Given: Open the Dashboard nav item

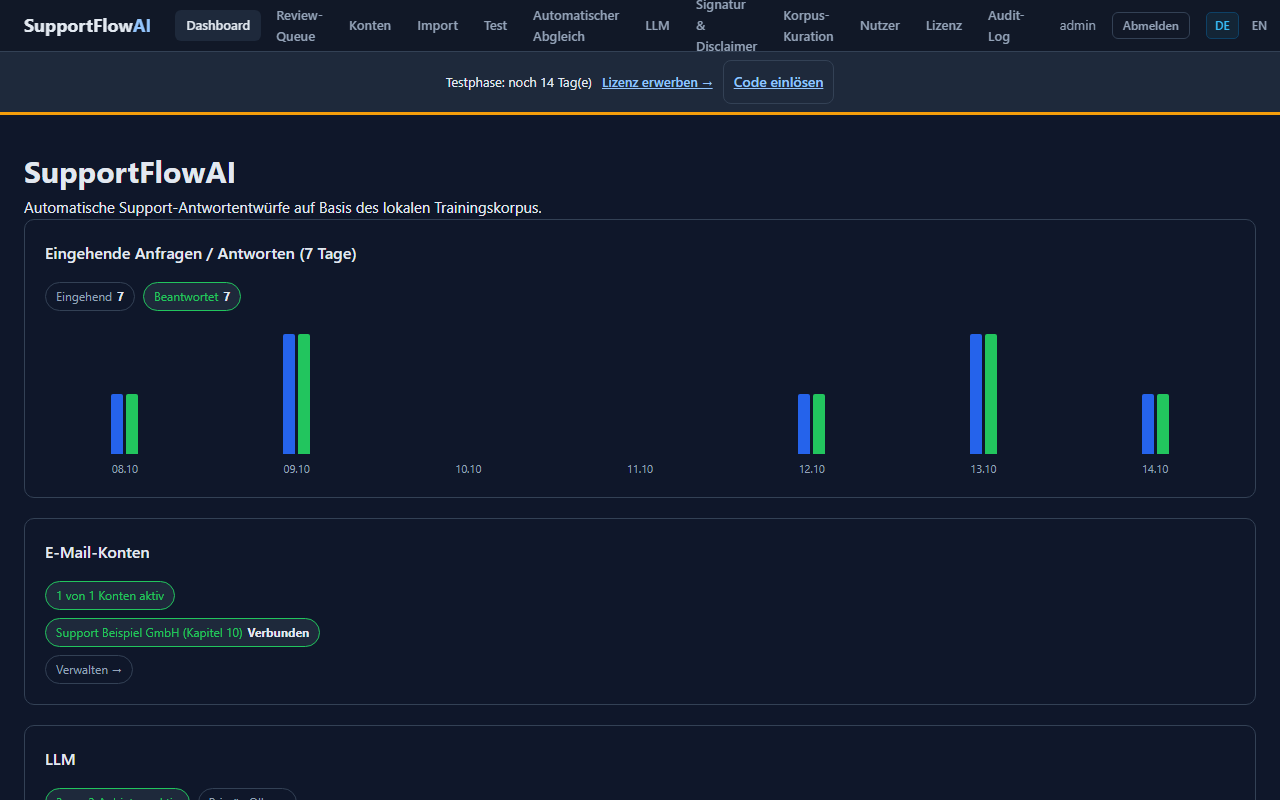Looking at the screenshot, I should click(218, 25).
